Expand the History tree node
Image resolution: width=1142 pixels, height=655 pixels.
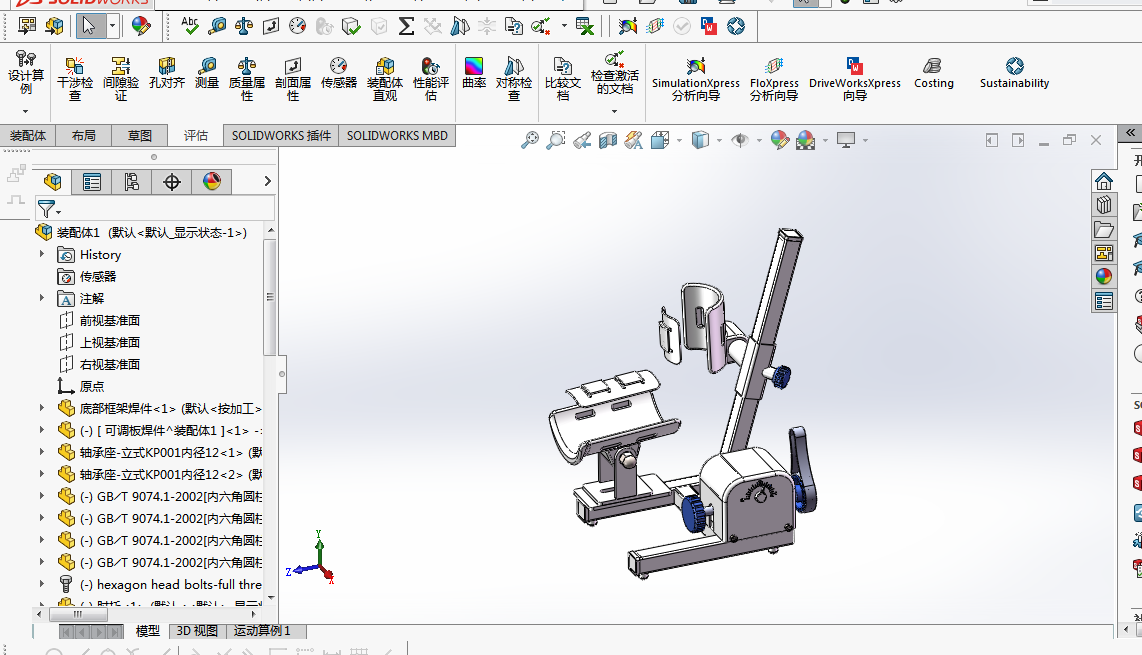pos(42,255)
